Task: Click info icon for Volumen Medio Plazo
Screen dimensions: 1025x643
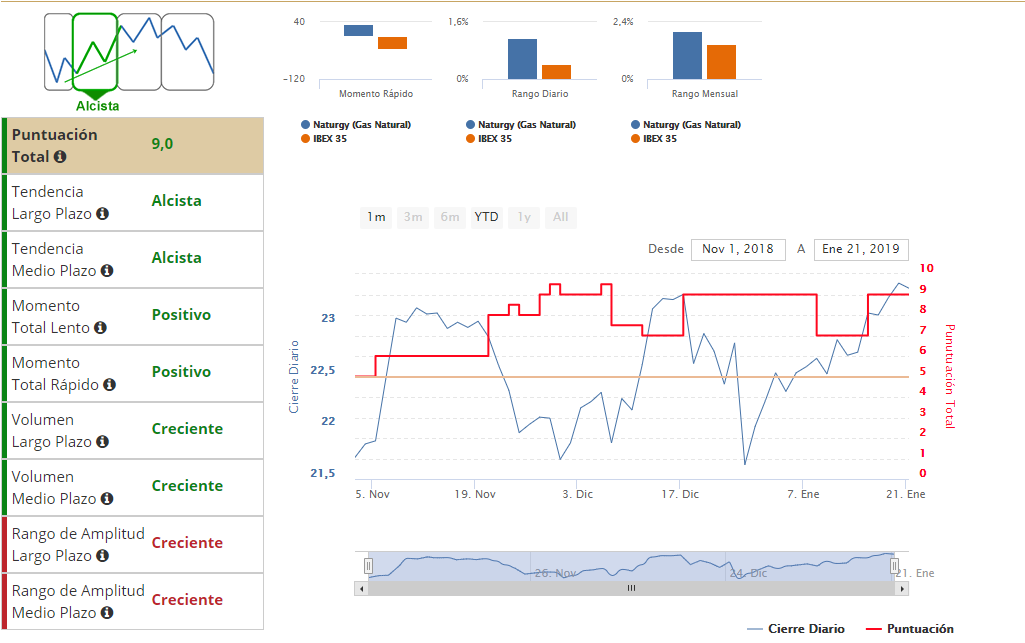Action: 107,499
